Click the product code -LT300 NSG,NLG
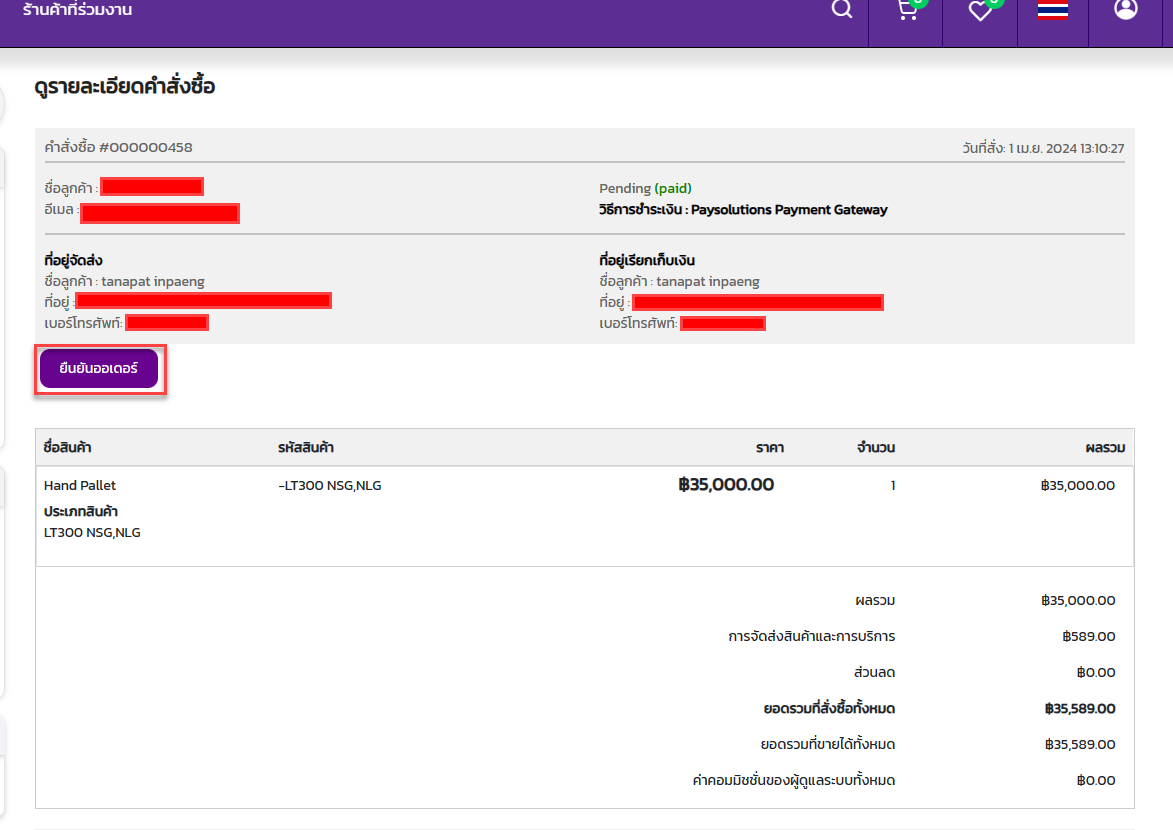The height and width of the screenshot is (830, 1173). [330, 485]
